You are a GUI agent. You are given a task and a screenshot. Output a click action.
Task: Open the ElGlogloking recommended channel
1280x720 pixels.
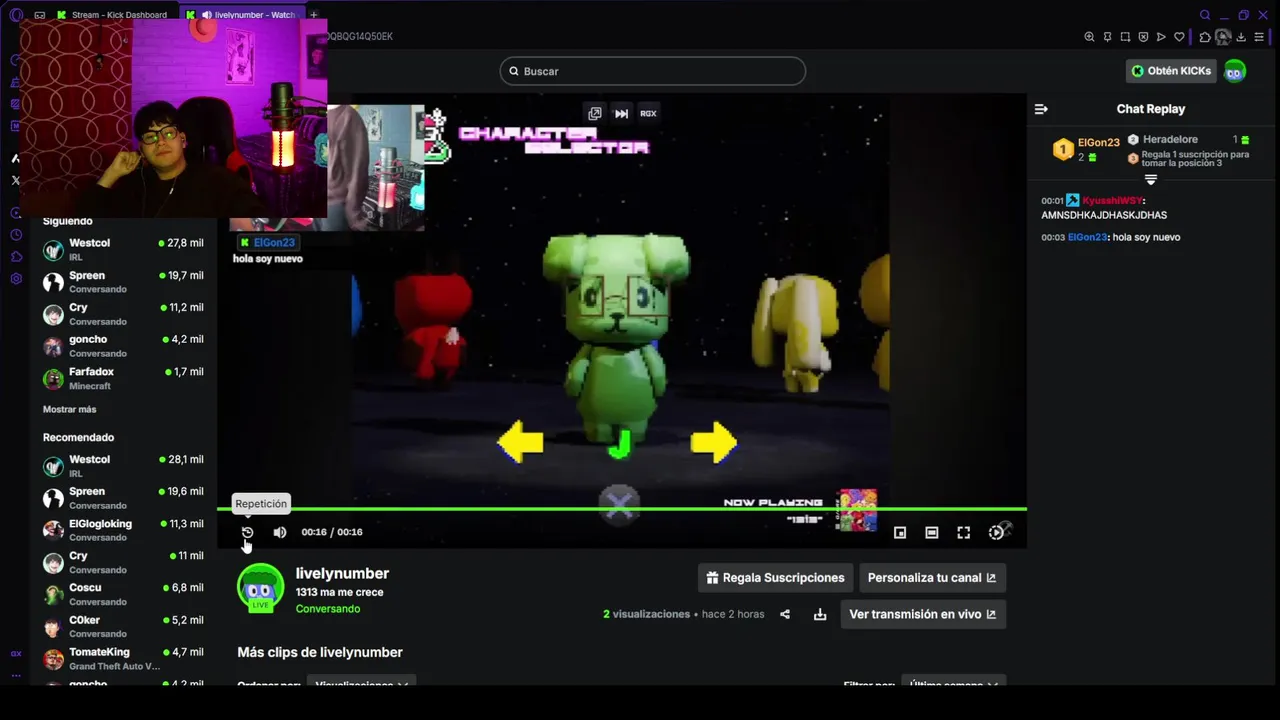(123, 530)
